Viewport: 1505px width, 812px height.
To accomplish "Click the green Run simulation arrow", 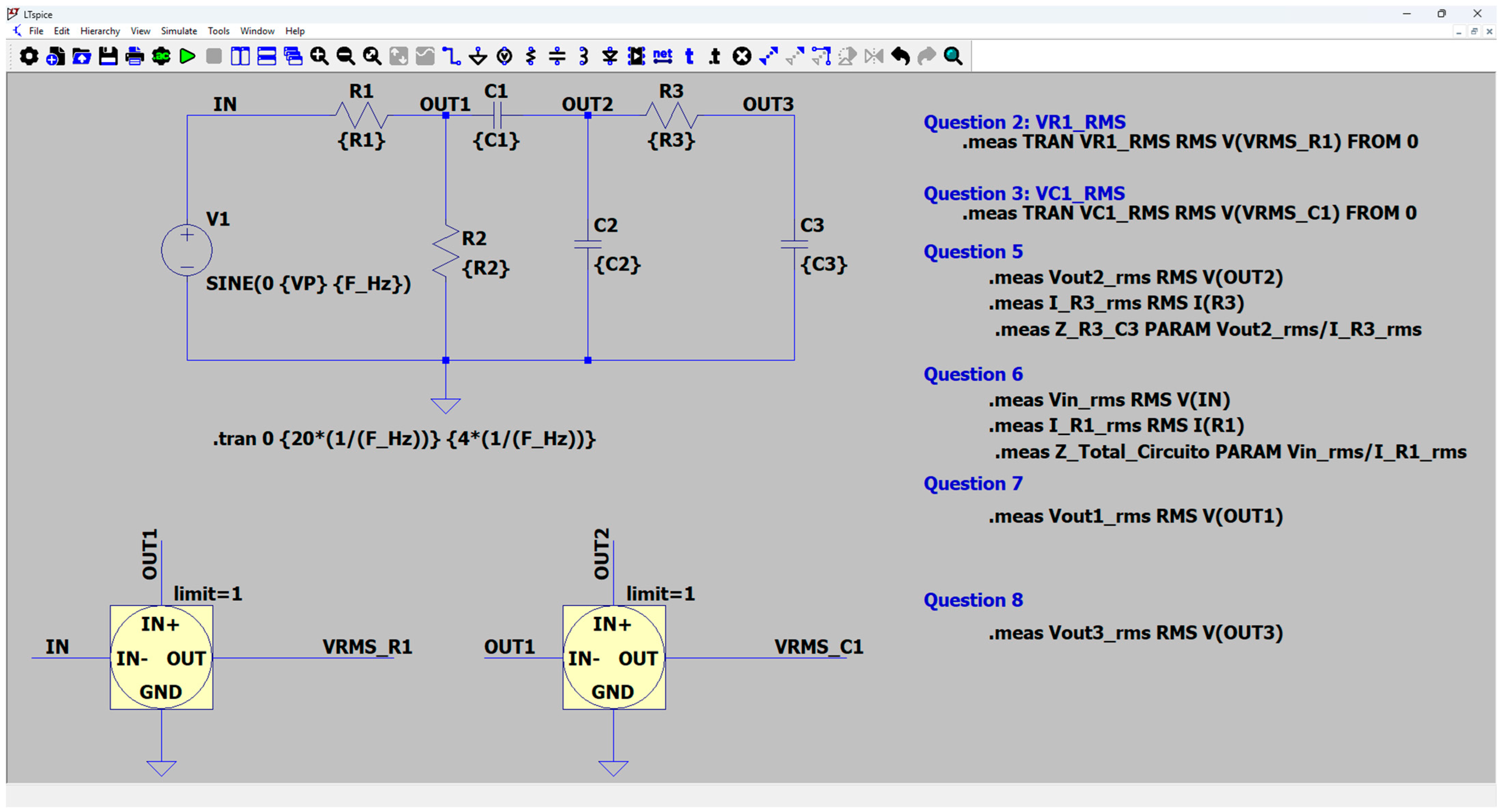I will pos(188,56).
